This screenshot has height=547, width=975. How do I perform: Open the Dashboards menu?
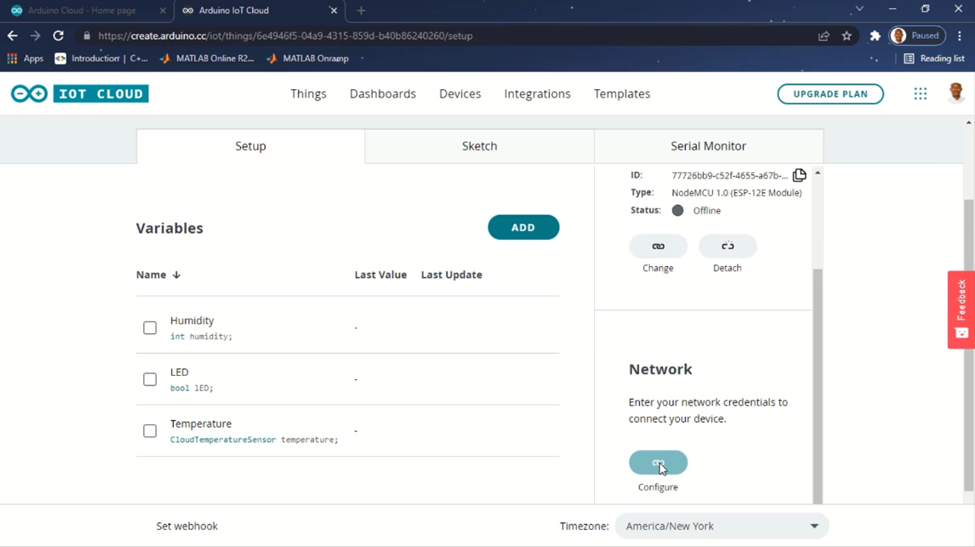(382, 94)
